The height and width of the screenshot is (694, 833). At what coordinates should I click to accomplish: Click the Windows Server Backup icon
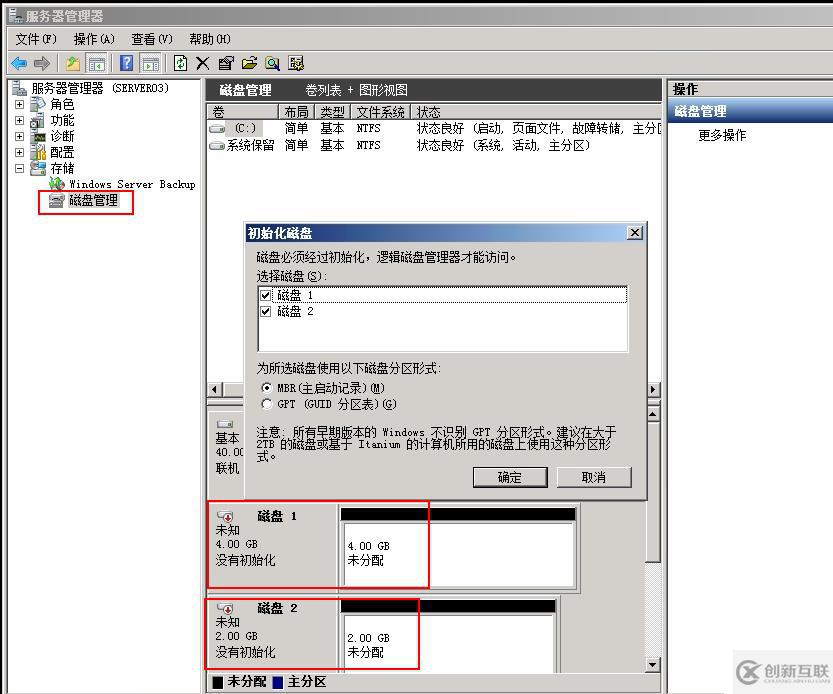tap(57, 184)
